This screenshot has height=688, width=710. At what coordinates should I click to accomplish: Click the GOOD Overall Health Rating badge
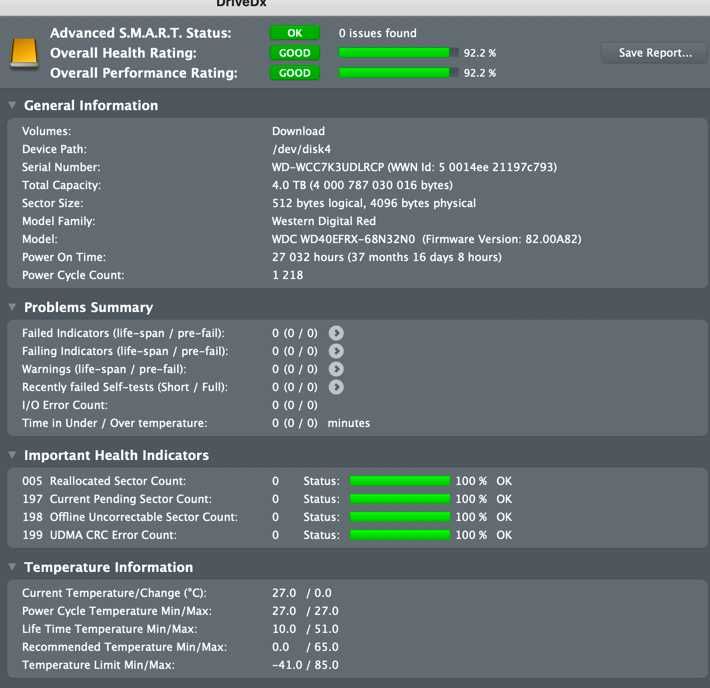click(295, 53)
